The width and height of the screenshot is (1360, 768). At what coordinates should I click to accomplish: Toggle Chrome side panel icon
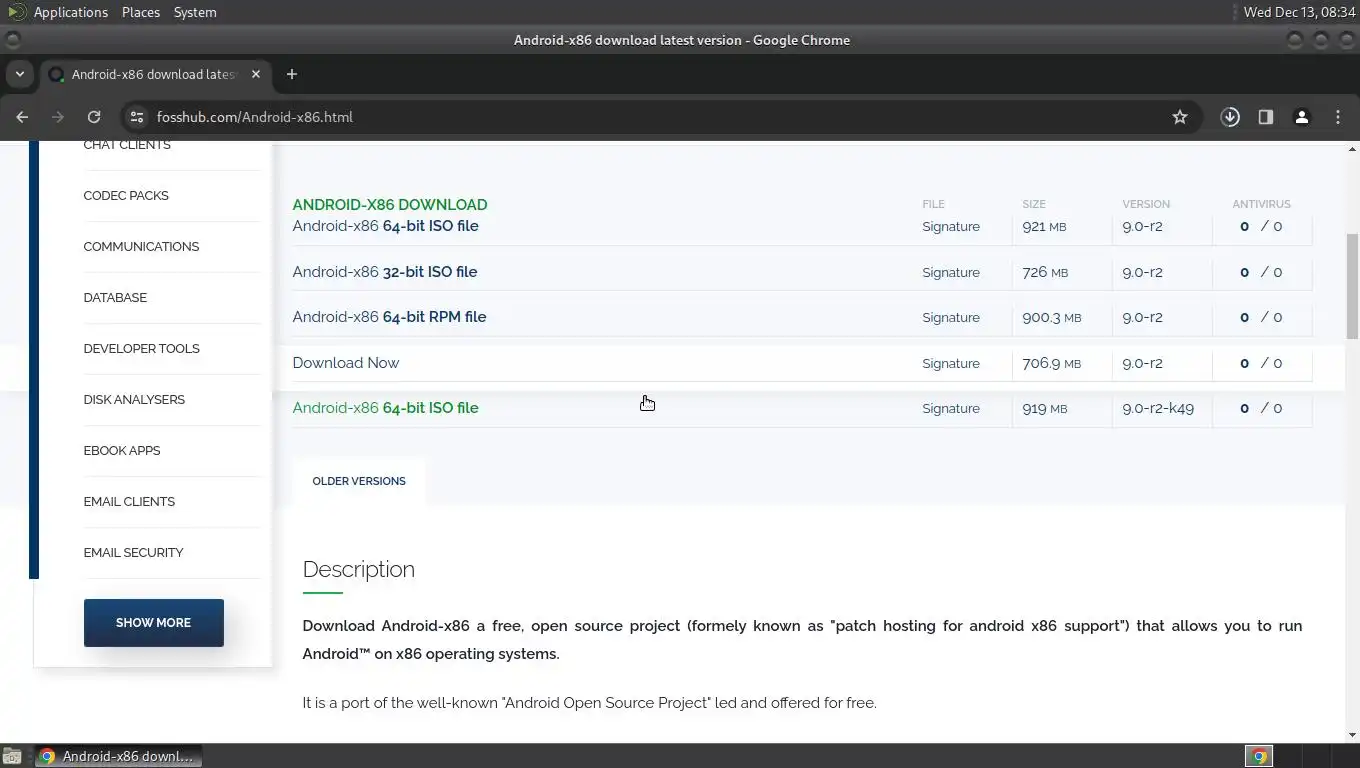point(1266,117)
